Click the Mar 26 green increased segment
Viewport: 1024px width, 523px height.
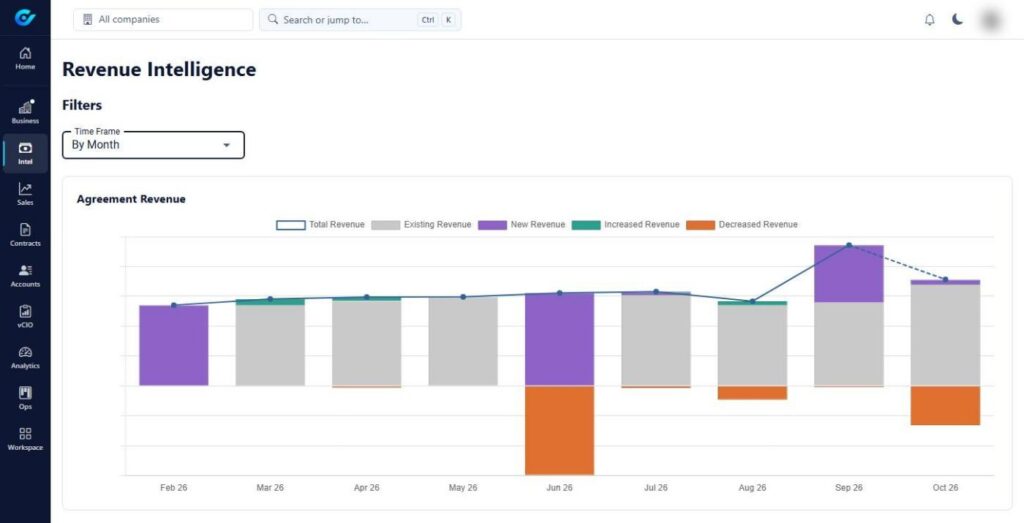pyautogui.click(x=270, y=302)
